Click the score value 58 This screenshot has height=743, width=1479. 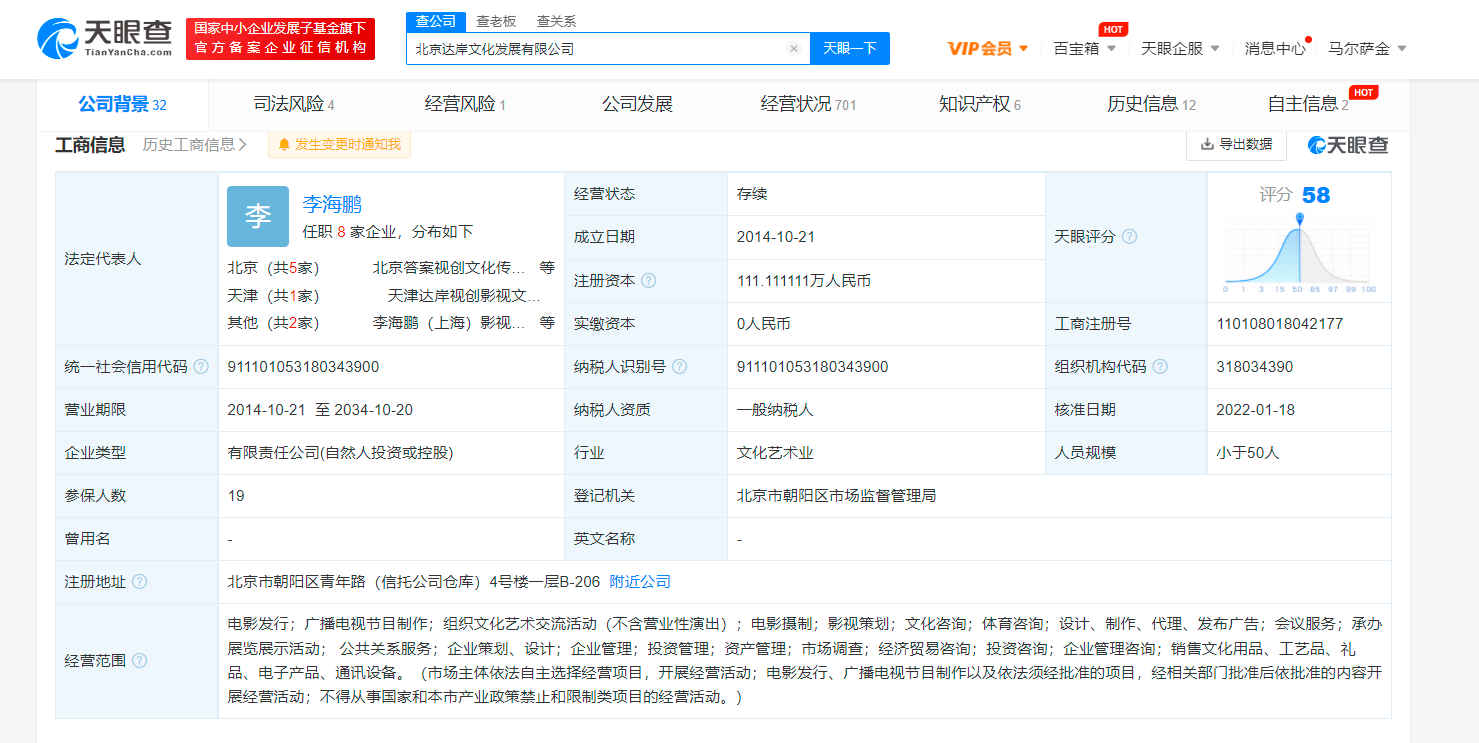[1316, 195]
